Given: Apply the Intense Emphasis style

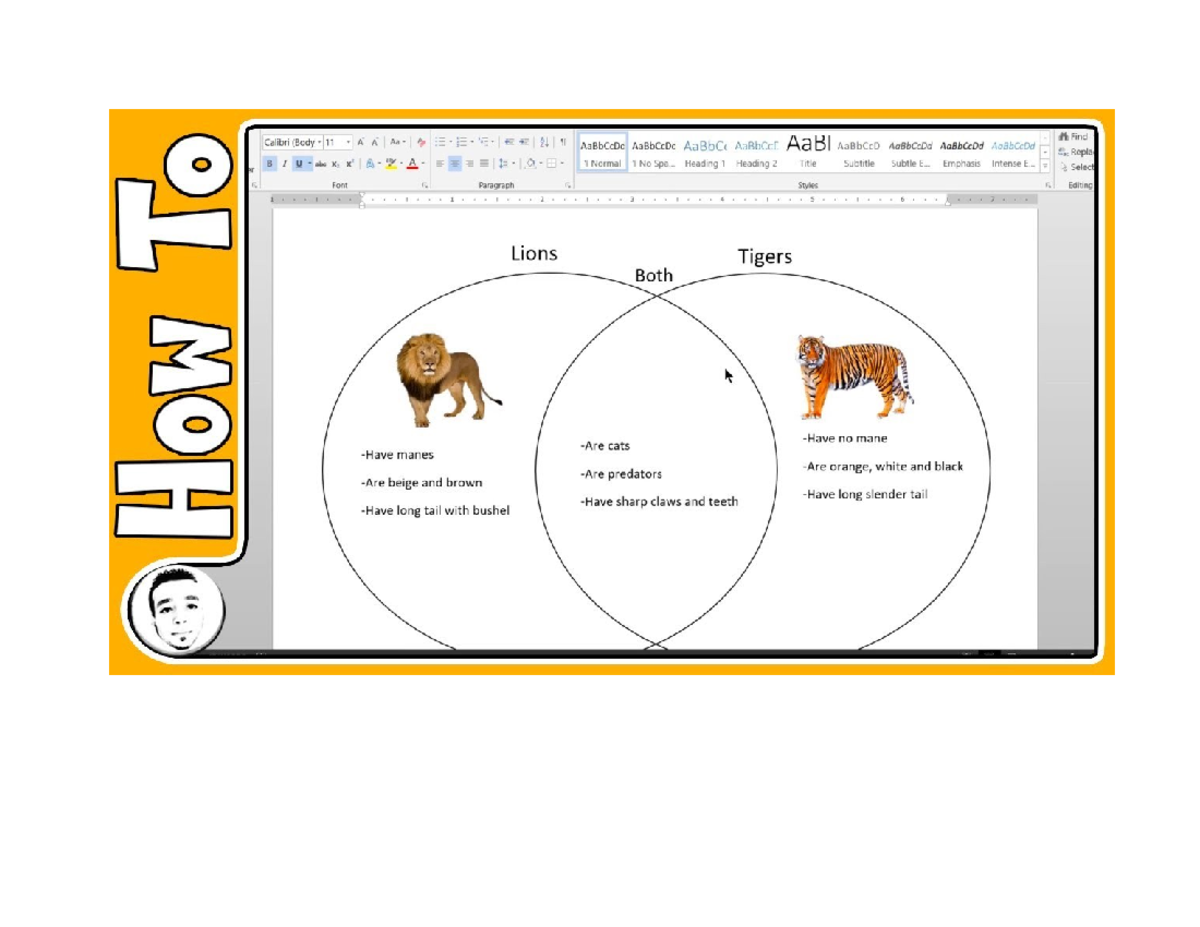Looking at the screenshot, I should point(1013,152).
